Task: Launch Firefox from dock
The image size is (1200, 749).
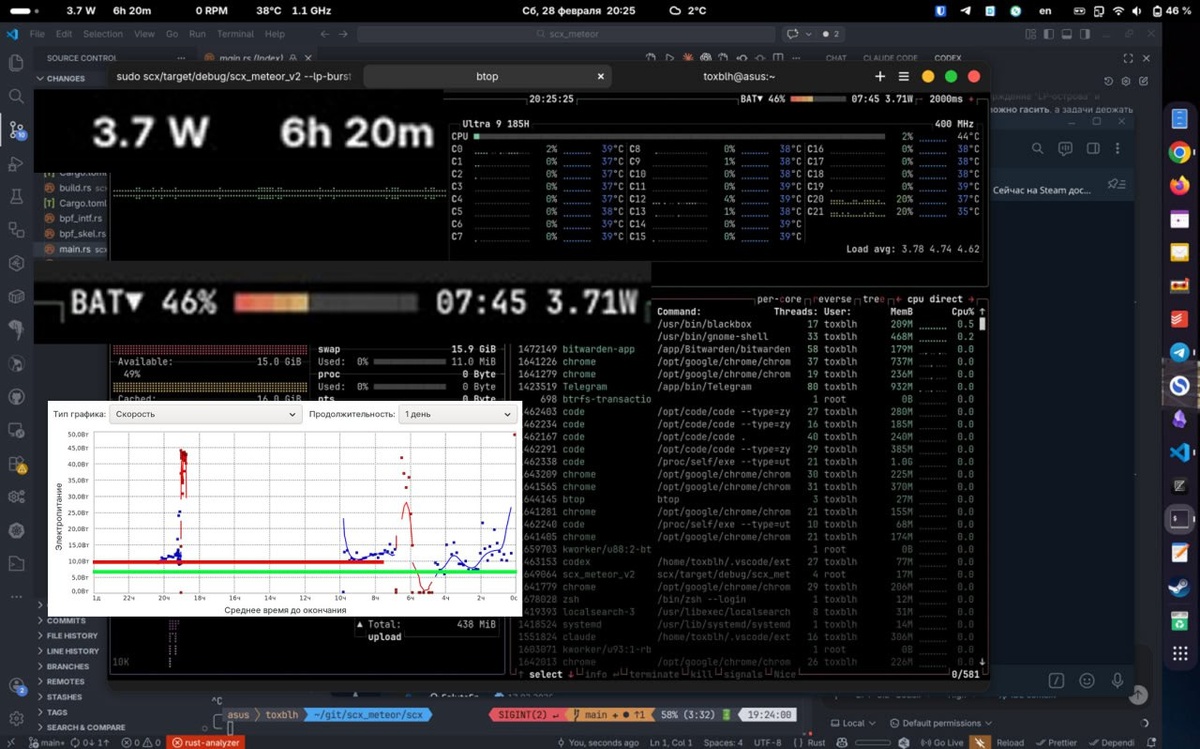Action: 1180,186
